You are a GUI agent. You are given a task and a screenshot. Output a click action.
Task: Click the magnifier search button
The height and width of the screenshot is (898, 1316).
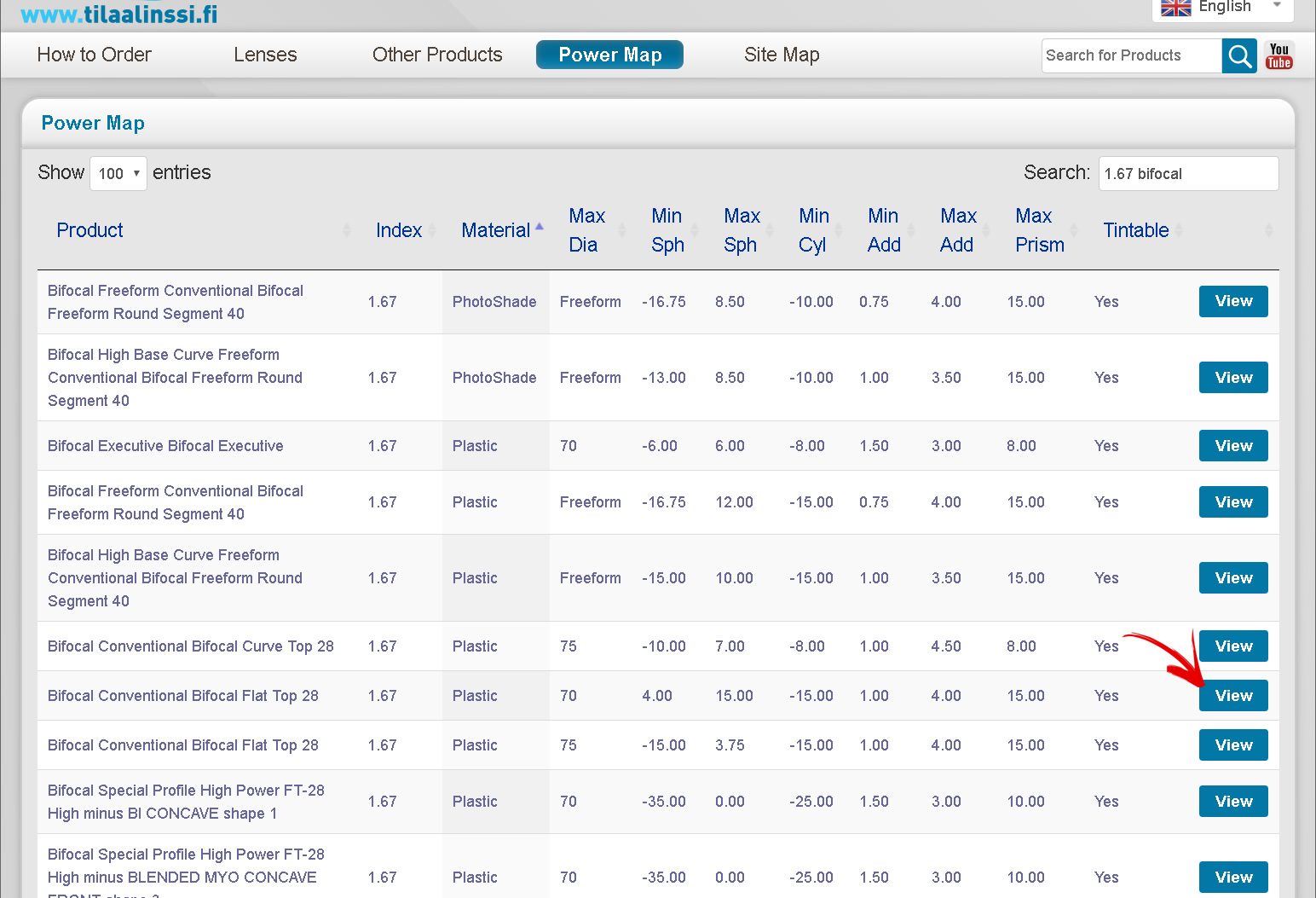point(1239,56)
